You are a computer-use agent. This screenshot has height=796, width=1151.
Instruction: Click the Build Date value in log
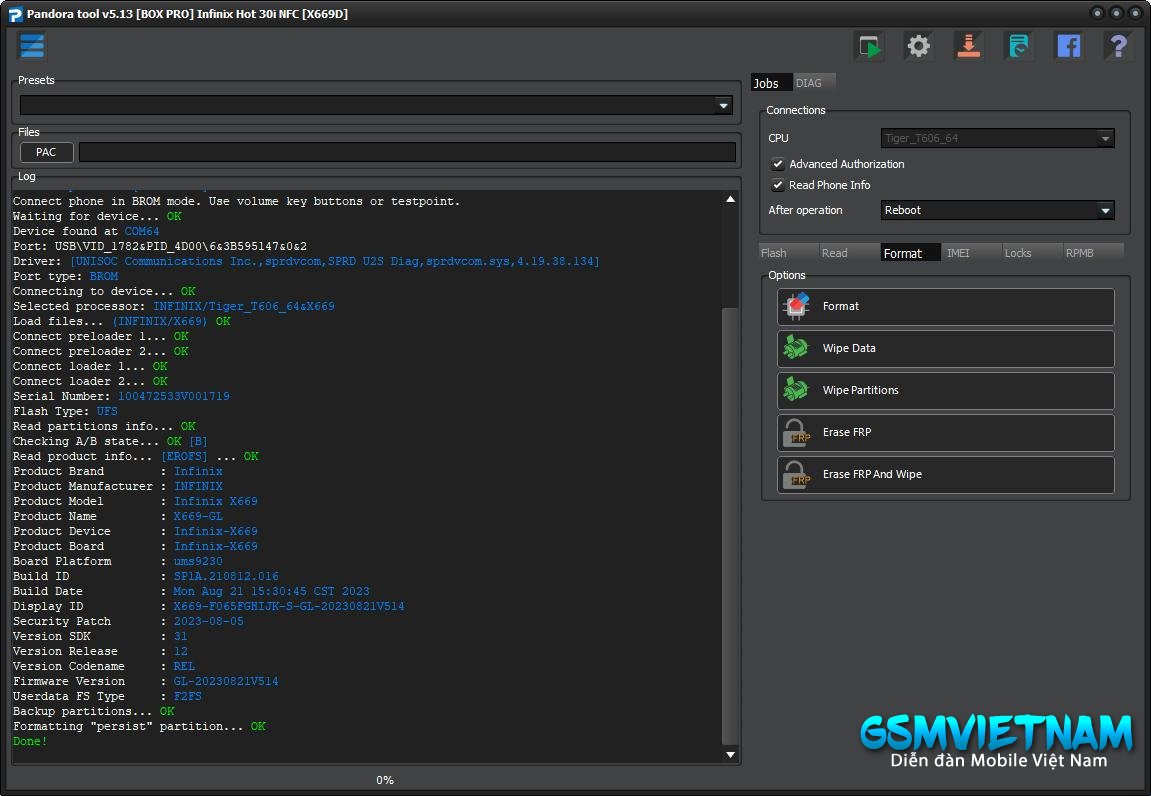pos(272,591)
